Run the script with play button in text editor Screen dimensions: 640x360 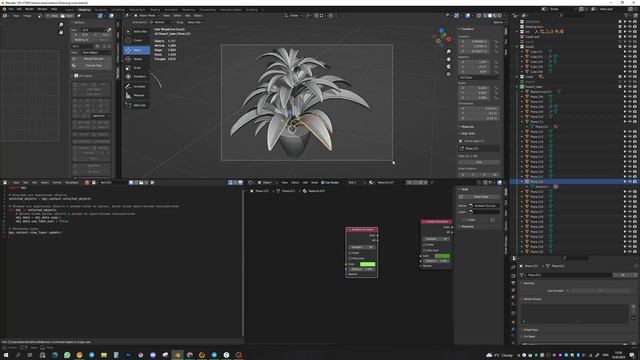152,182
